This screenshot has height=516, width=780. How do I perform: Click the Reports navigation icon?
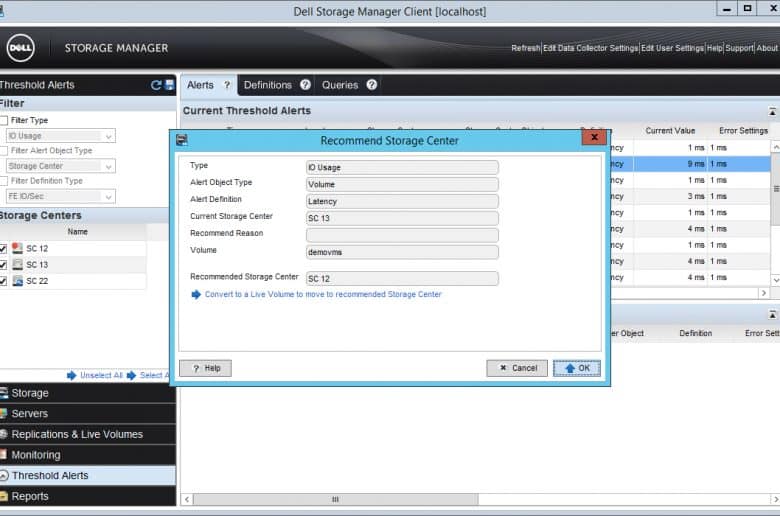point(4,496)
